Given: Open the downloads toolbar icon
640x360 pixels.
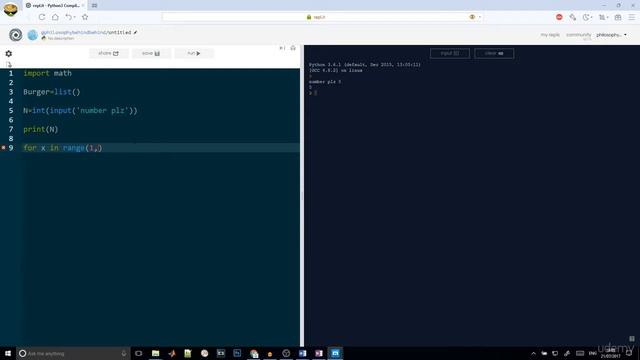Looking at the screenshot, I should (x=602, y=17).
